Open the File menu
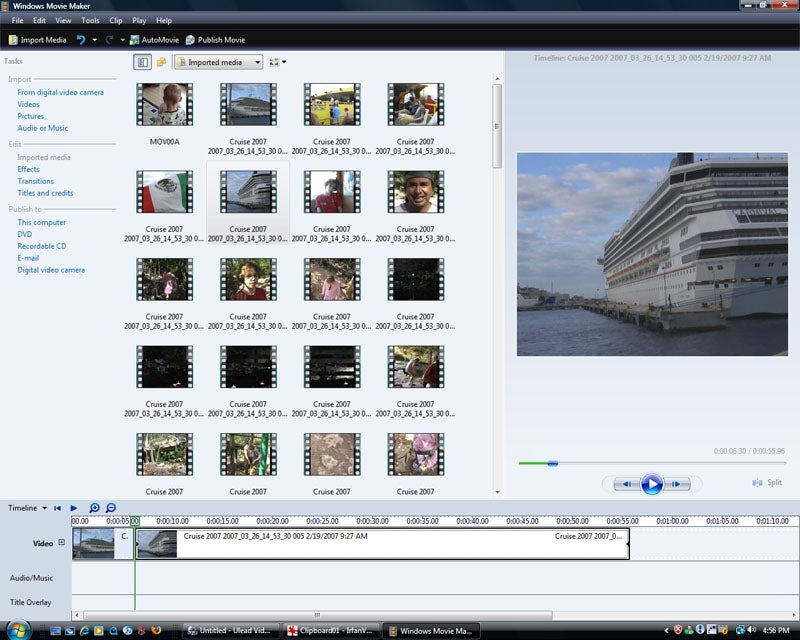The height and width of the screenshot is (640, 800). 17,20
